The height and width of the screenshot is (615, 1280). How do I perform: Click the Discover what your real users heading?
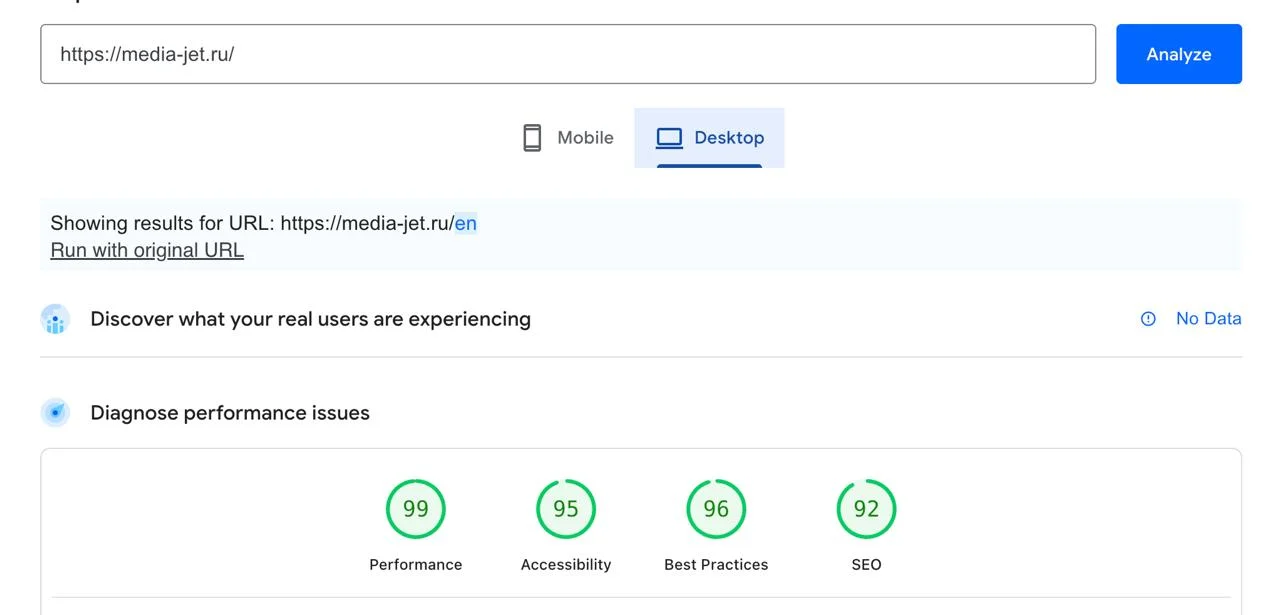[x=310, y=319]
